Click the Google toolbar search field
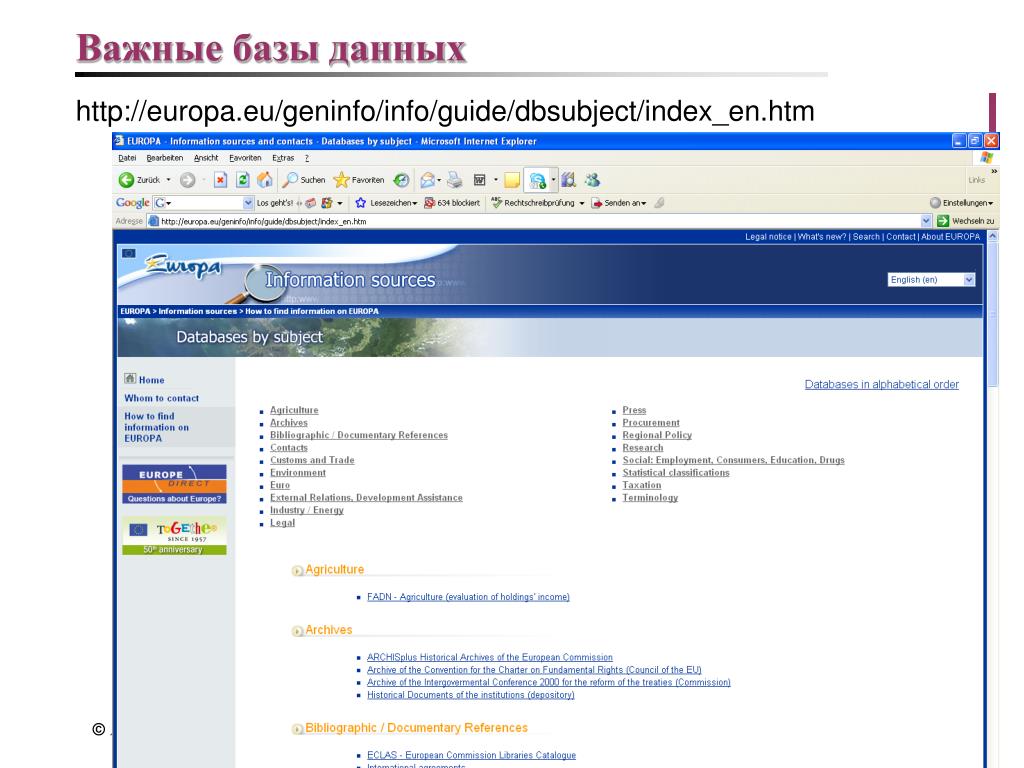The height and width of the screenshot is (768, 1024). (x=203, y=203)
